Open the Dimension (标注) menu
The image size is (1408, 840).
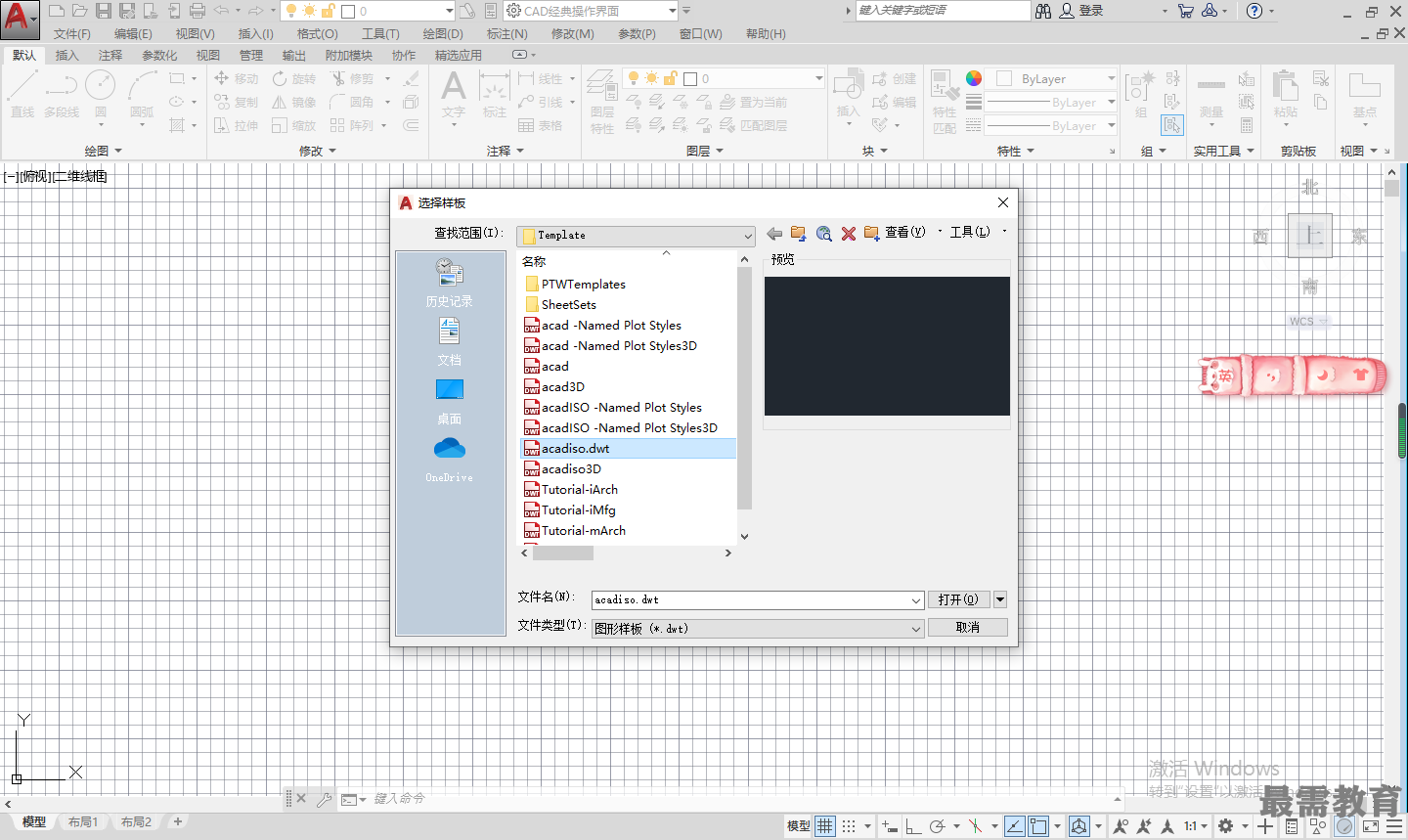pos(507,33)
